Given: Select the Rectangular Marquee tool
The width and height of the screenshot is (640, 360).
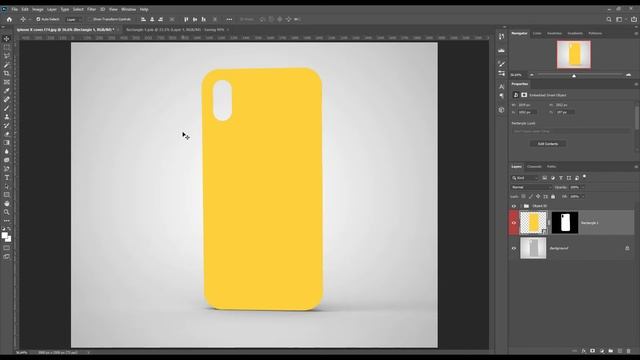Looking at the screenshot, I should tap(7, 47).
